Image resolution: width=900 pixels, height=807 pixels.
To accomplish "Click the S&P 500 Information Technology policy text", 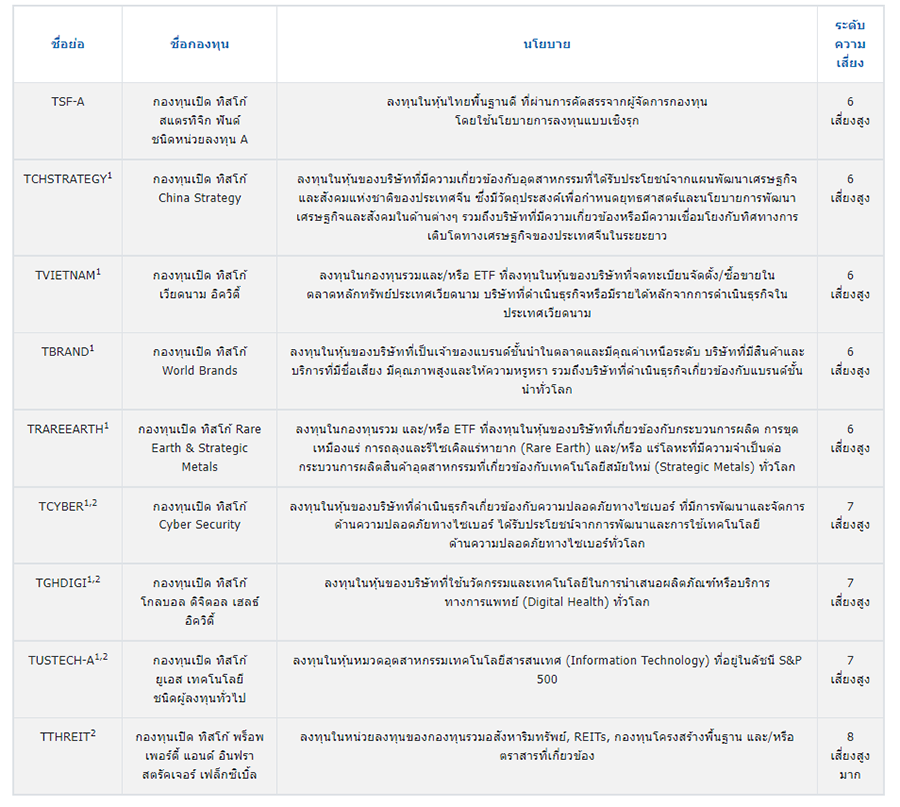I will tap(546, 669).
